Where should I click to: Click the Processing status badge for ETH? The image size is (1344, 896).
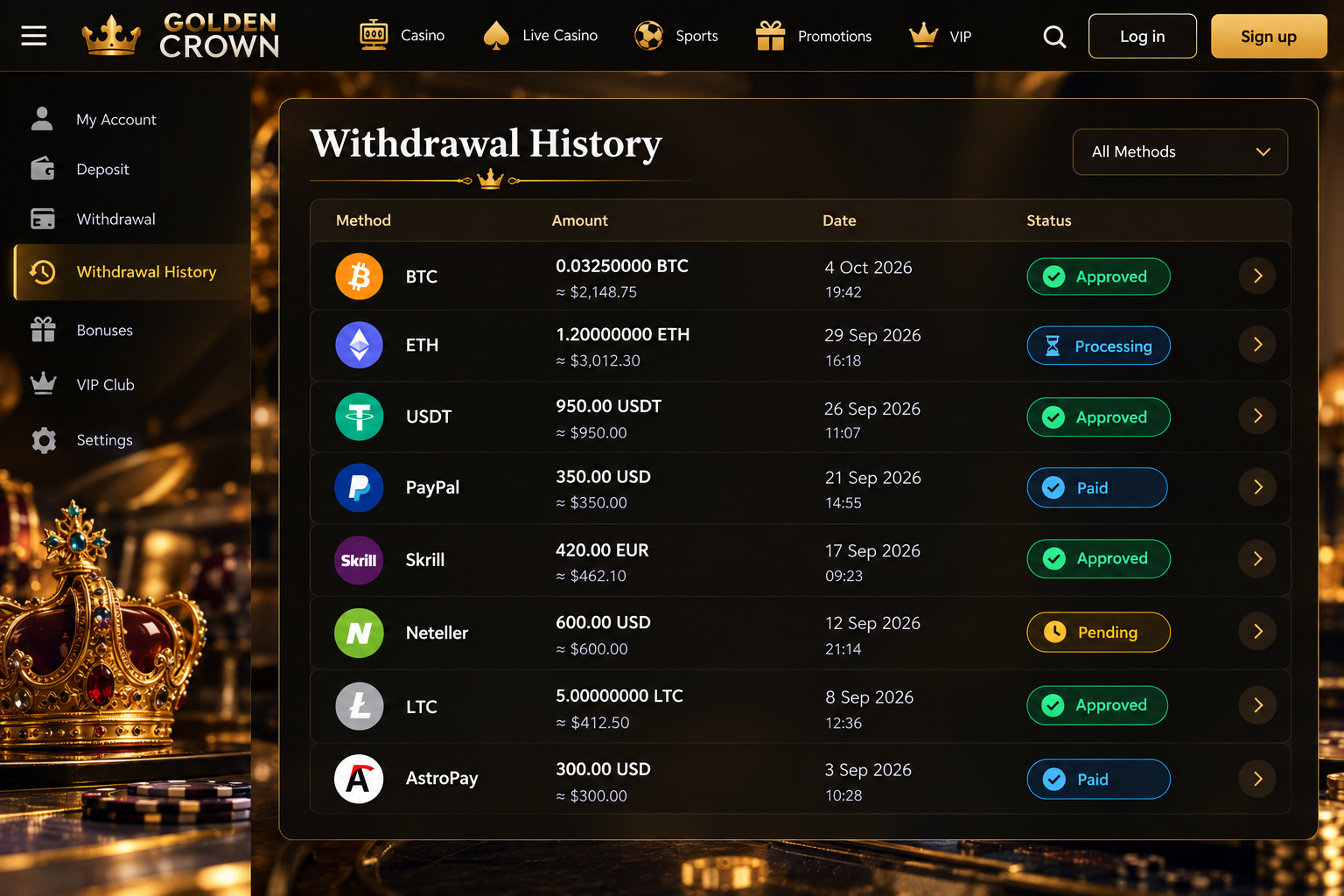[x=1098, y=346]
